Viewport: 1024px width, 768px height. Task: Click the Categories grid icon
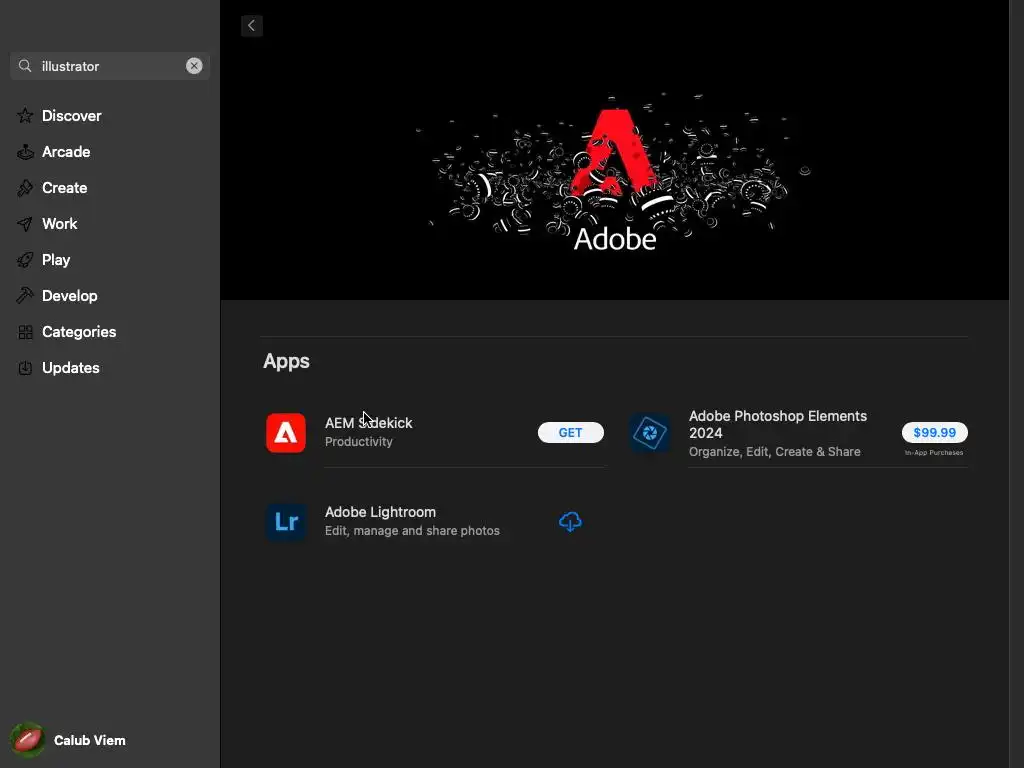(25, 332)
